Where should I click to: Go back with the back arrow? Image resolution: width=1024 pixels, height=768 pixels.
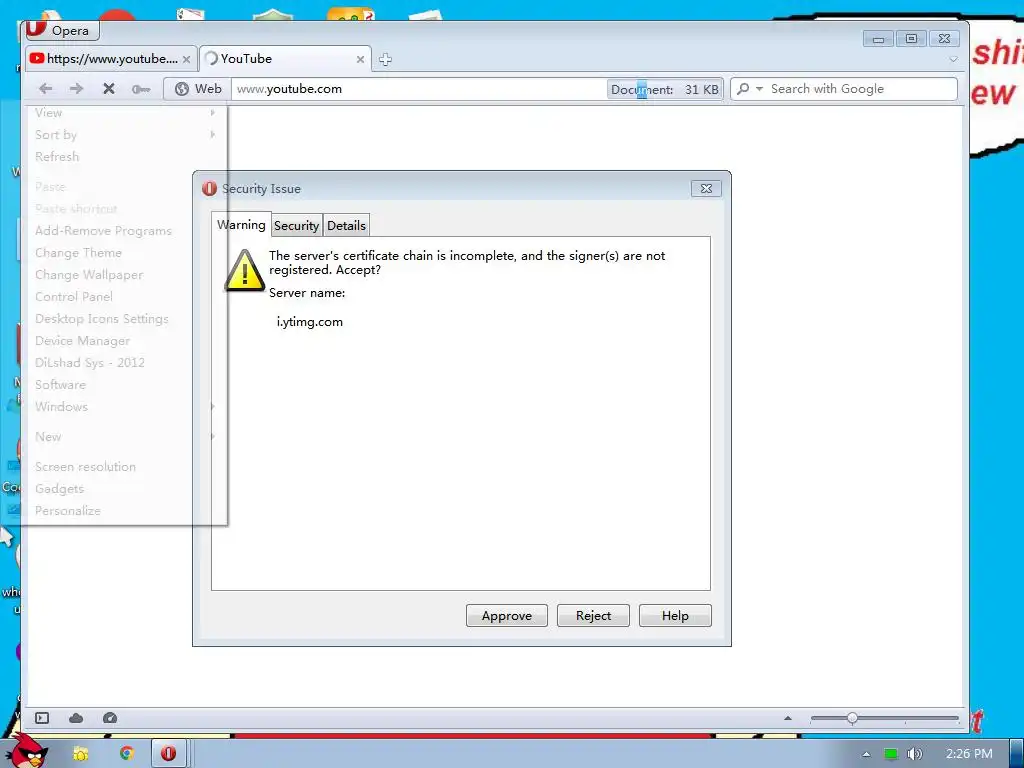(46, 89)
